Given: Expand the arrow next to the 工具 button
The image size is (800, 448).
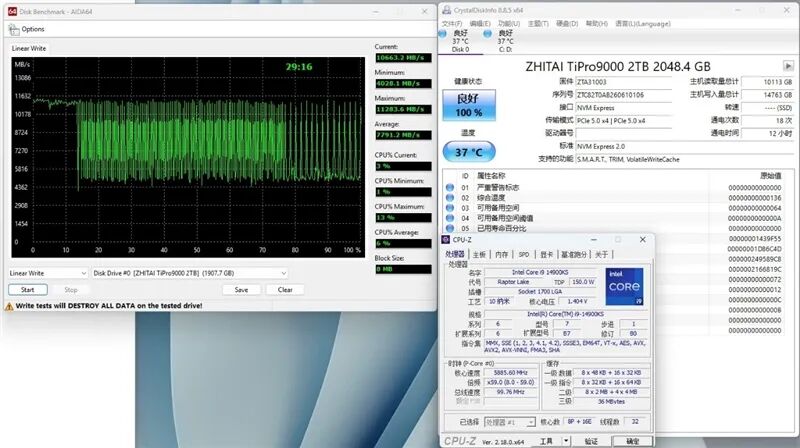Looking at the screenshot, I should (x=566, y=441).
